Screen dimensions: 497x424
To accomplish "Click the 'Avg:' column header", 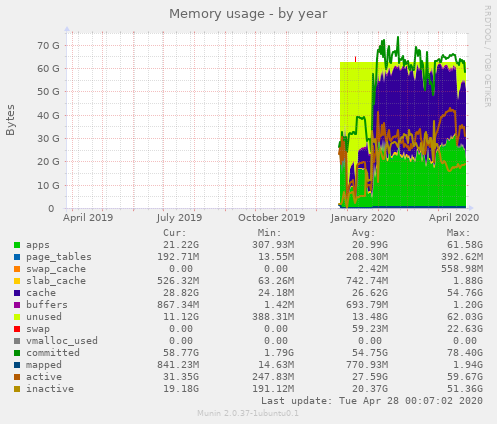I will [364, 233].
